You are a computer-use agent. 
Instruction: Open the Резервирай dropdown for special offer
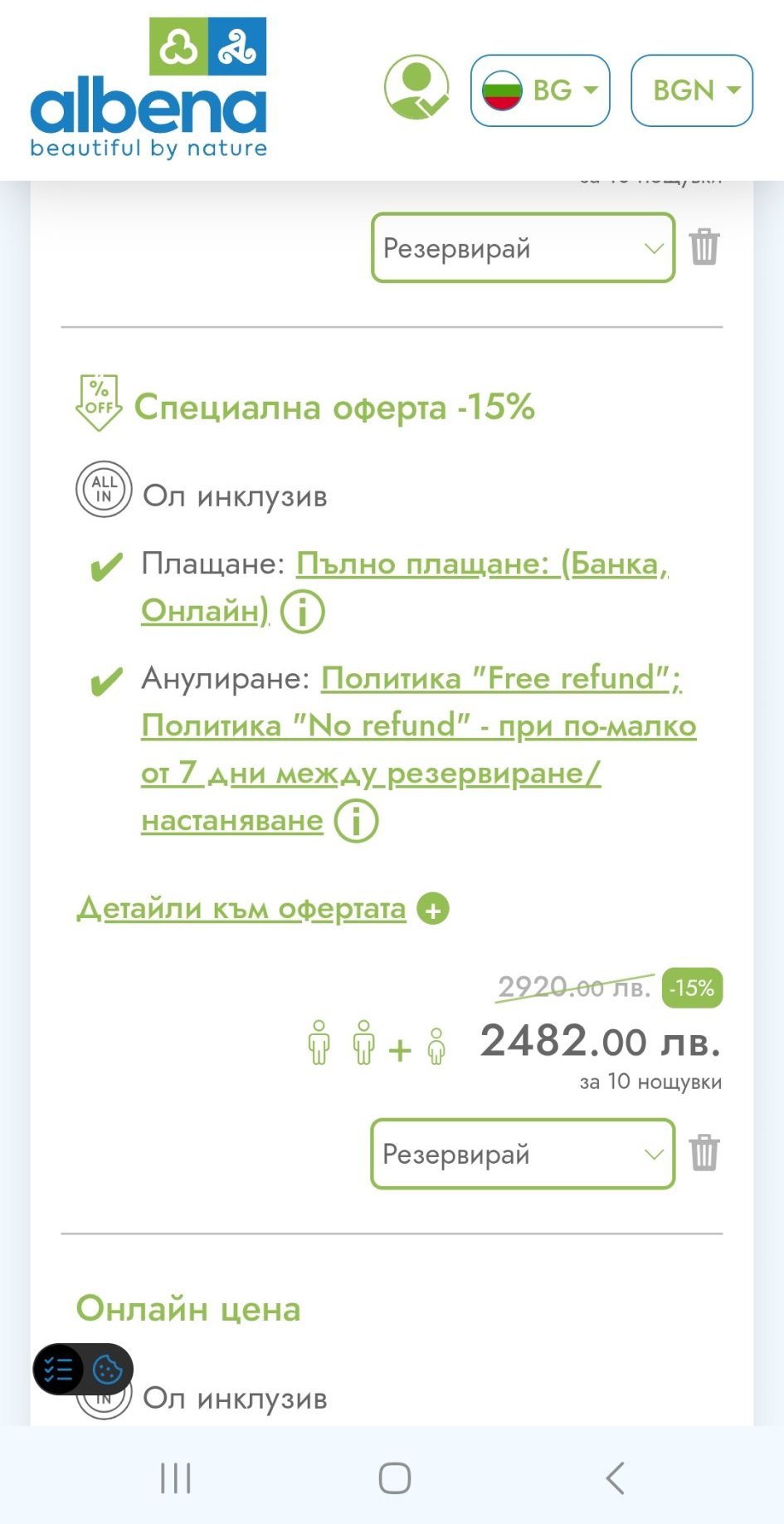(x=523, y=1153)
